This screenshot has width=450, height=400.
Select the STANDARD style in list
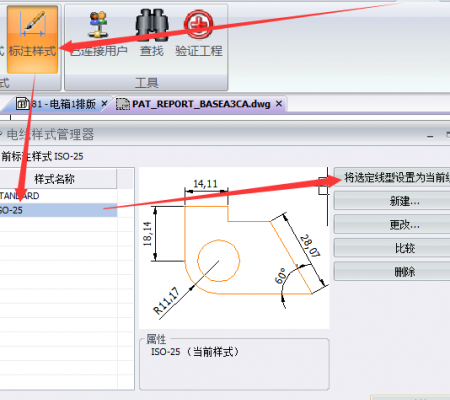coord(58,196)
